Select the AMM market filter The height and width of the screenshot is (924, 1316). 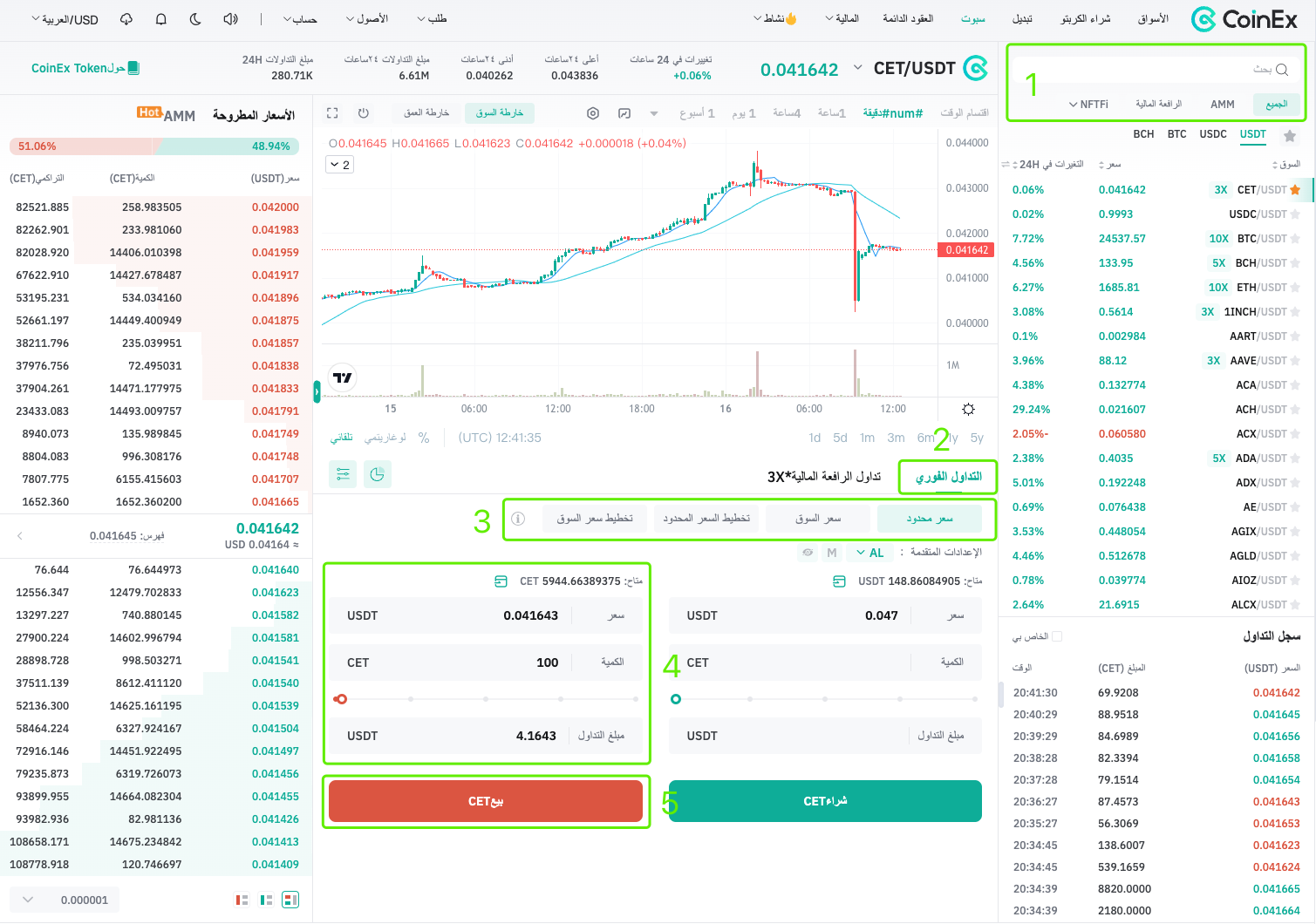point(1223,105)
